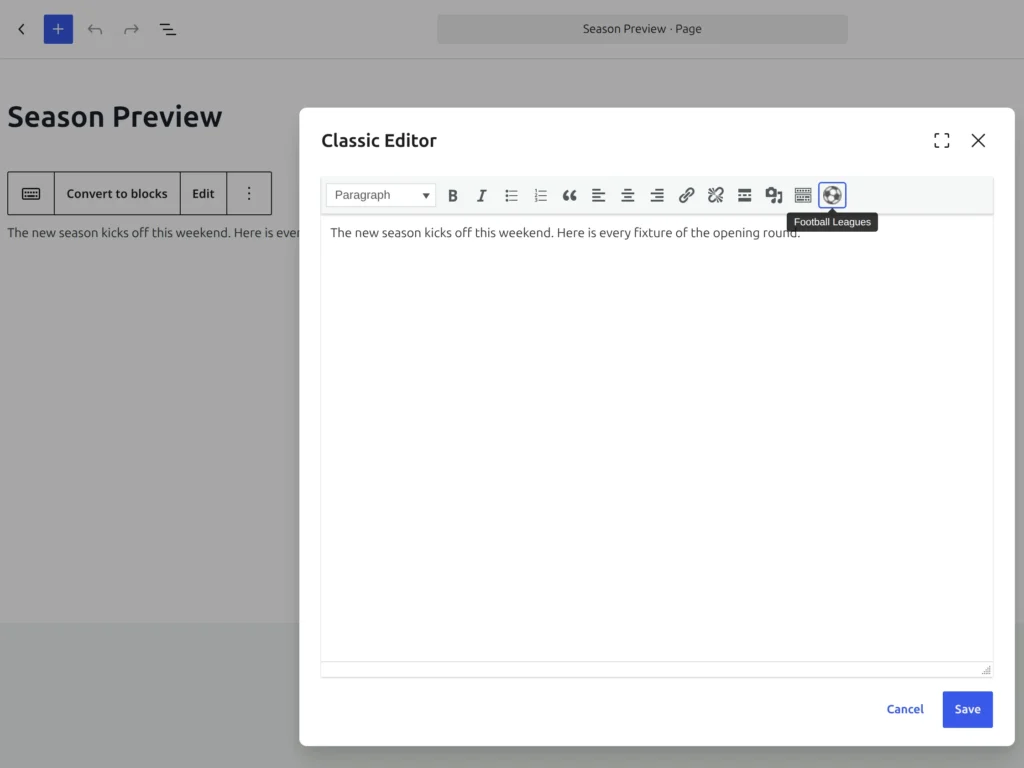Viewport: 1024px width, 768px height.
Task: Click the Season Preview · Page title bar
Action: pyautogui.click(x=642, y=29)
